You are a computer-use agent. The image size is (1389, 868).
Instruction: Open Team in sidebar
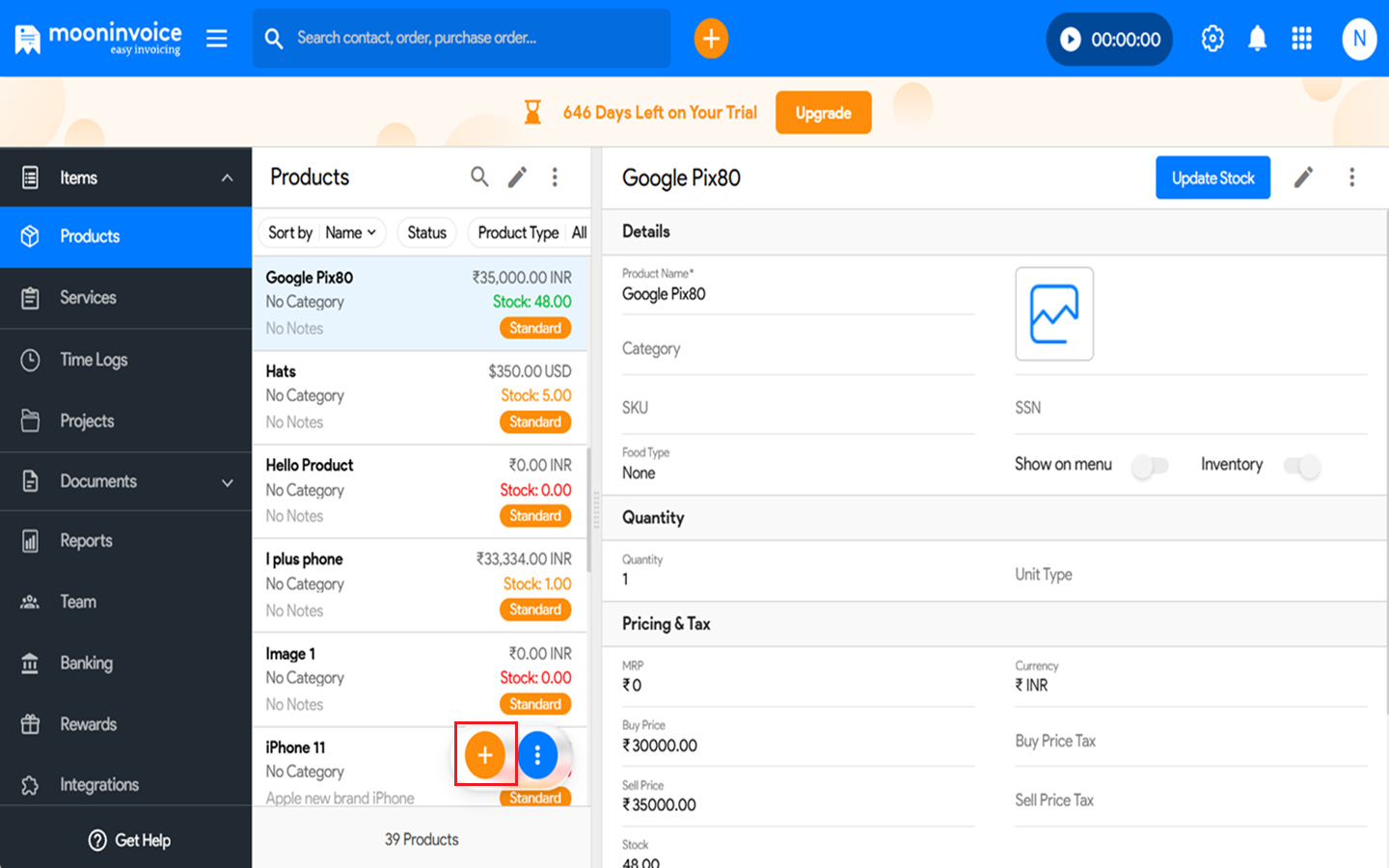(125, 602)
